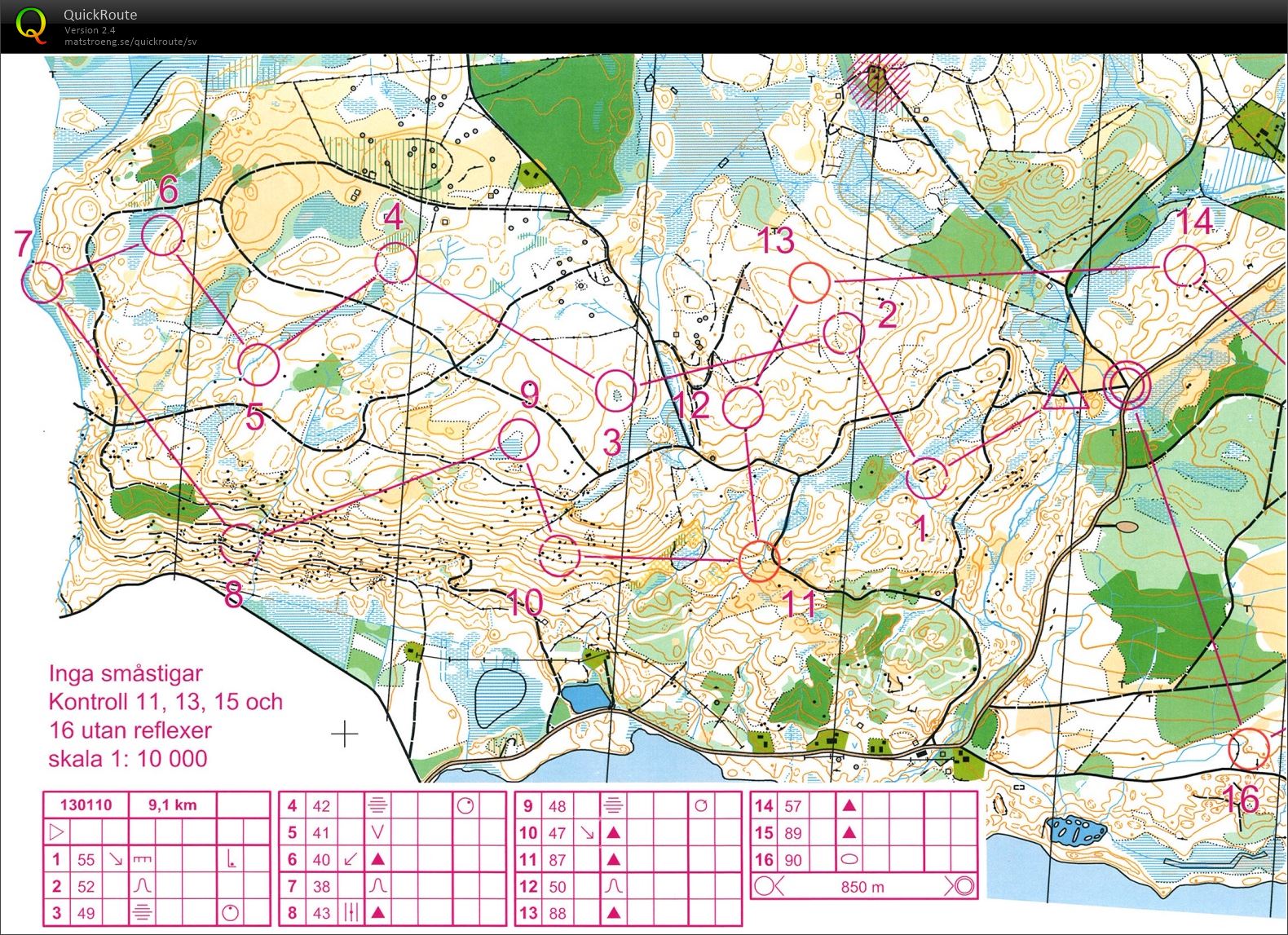The image size is (1288, 935).
Task: Click the 'skala 1: 10 000' scale text
Action: 128,759
